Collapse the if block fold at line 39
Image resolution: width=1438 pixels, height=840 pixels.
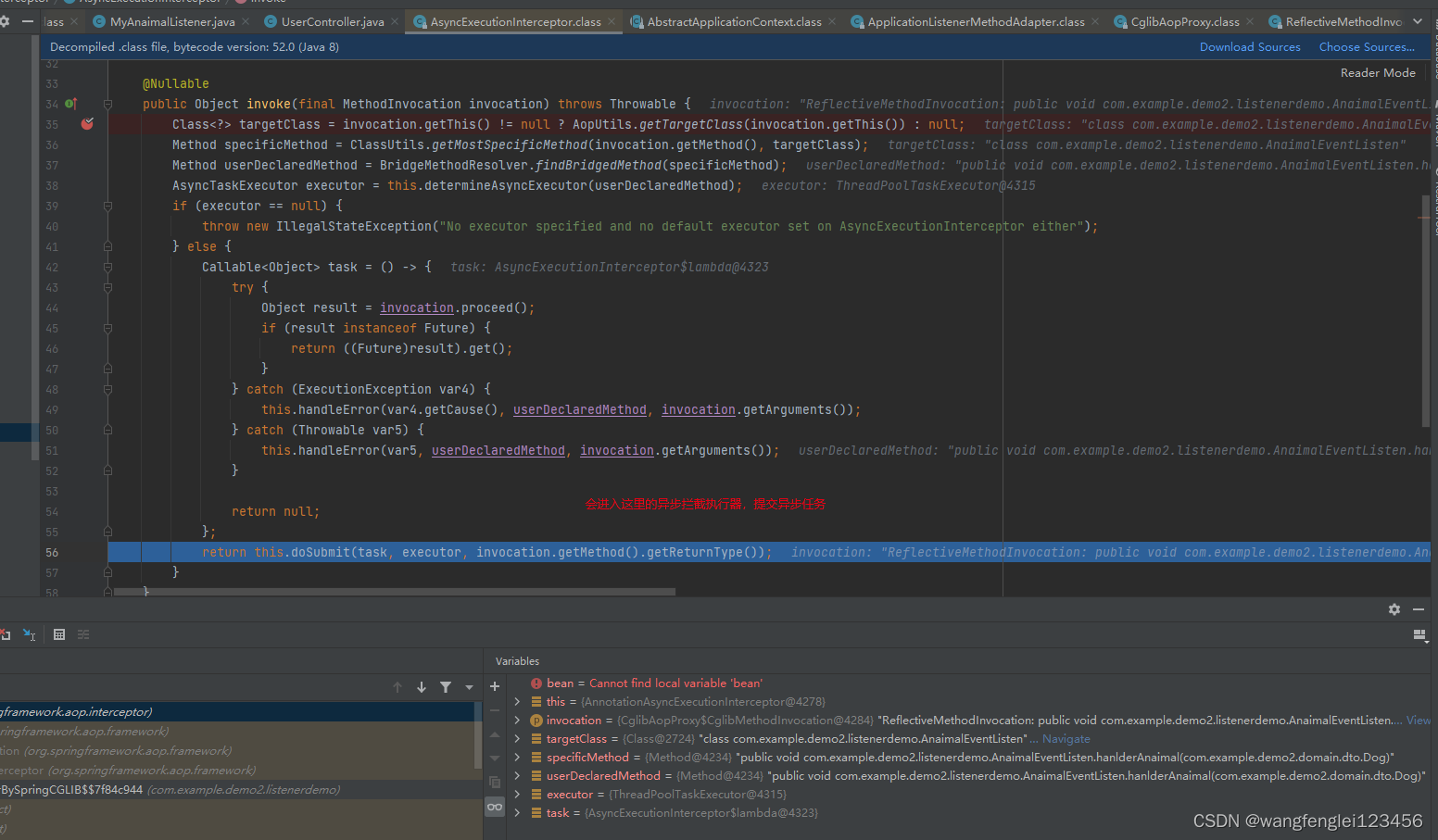(107, 207)
